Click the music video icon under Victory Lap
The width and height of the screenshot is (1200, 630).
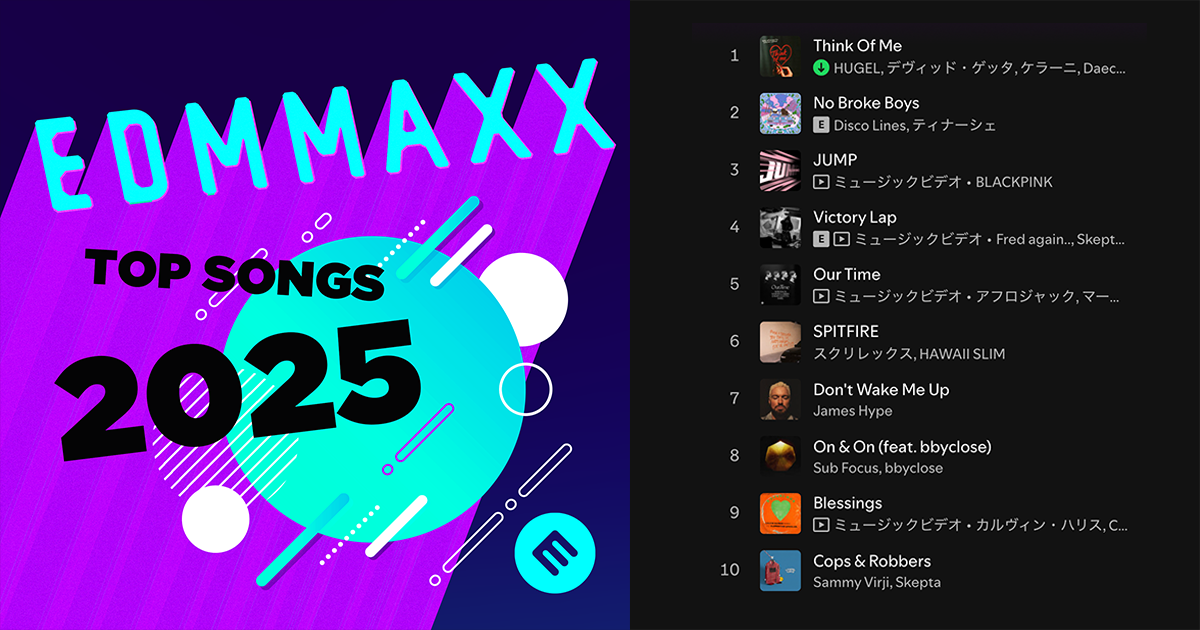coord(842,239)
